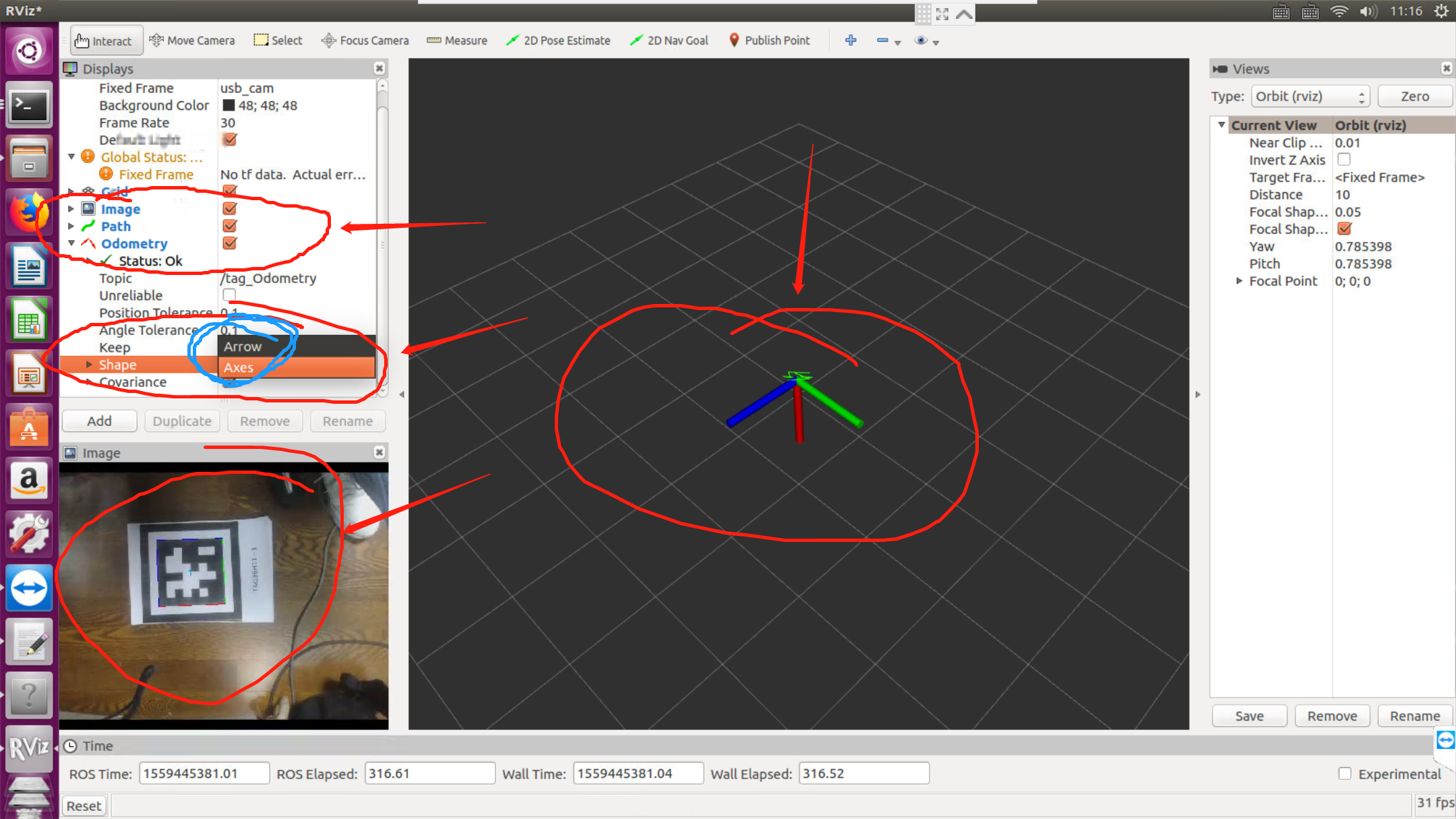Viewport: 1456px width, 819px height.
Task: Choose the Focus Camera tool
Action: [365, 40]
